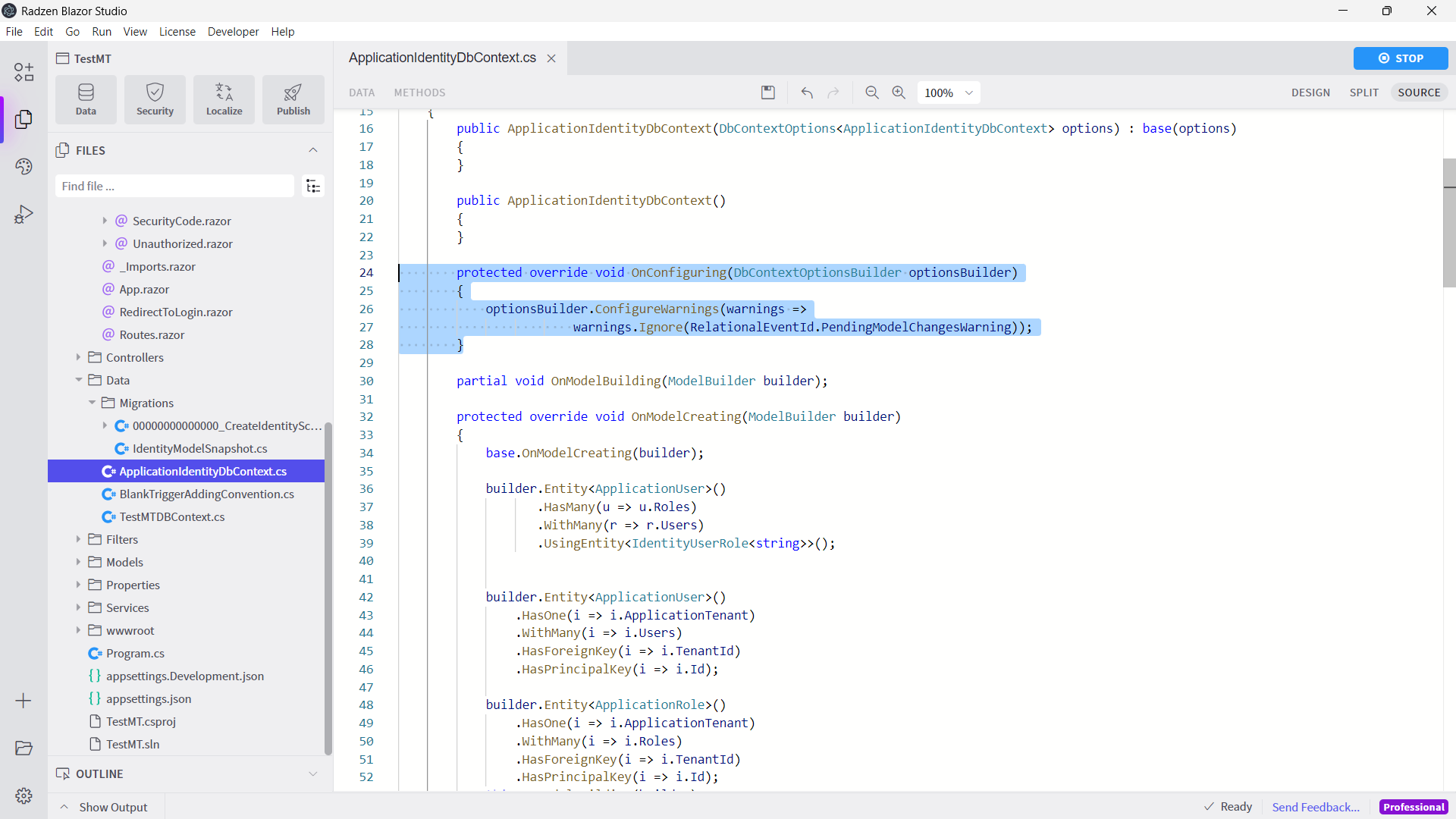Expand the Filters folder
Viewport: 1456px width, 819px height.
click(x=78, y=539)
